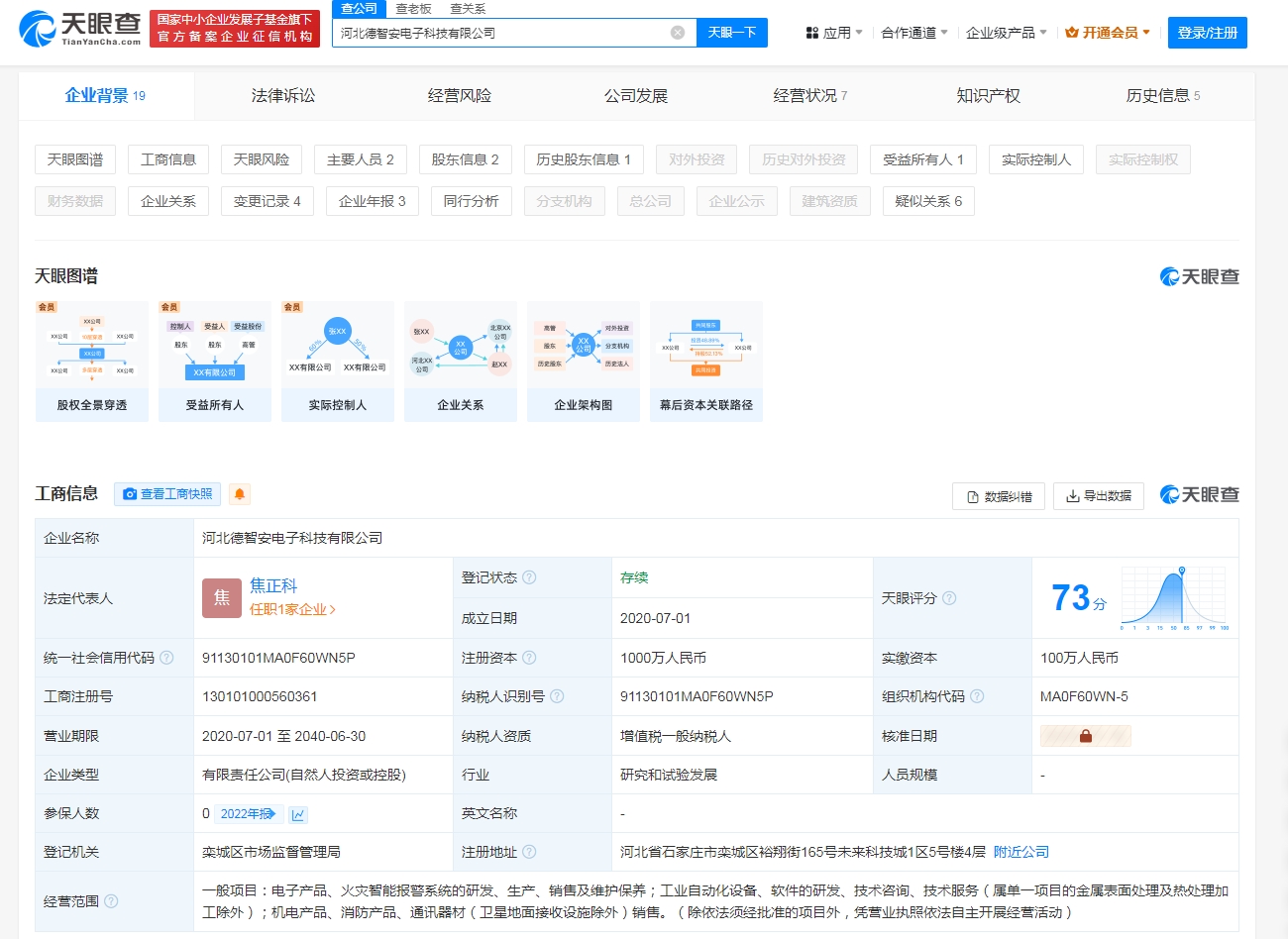Image resolution: width=1288 pixels, height=939 pixels.
Task: Click help icon beside 经营范围
Action: coord(111,901)
